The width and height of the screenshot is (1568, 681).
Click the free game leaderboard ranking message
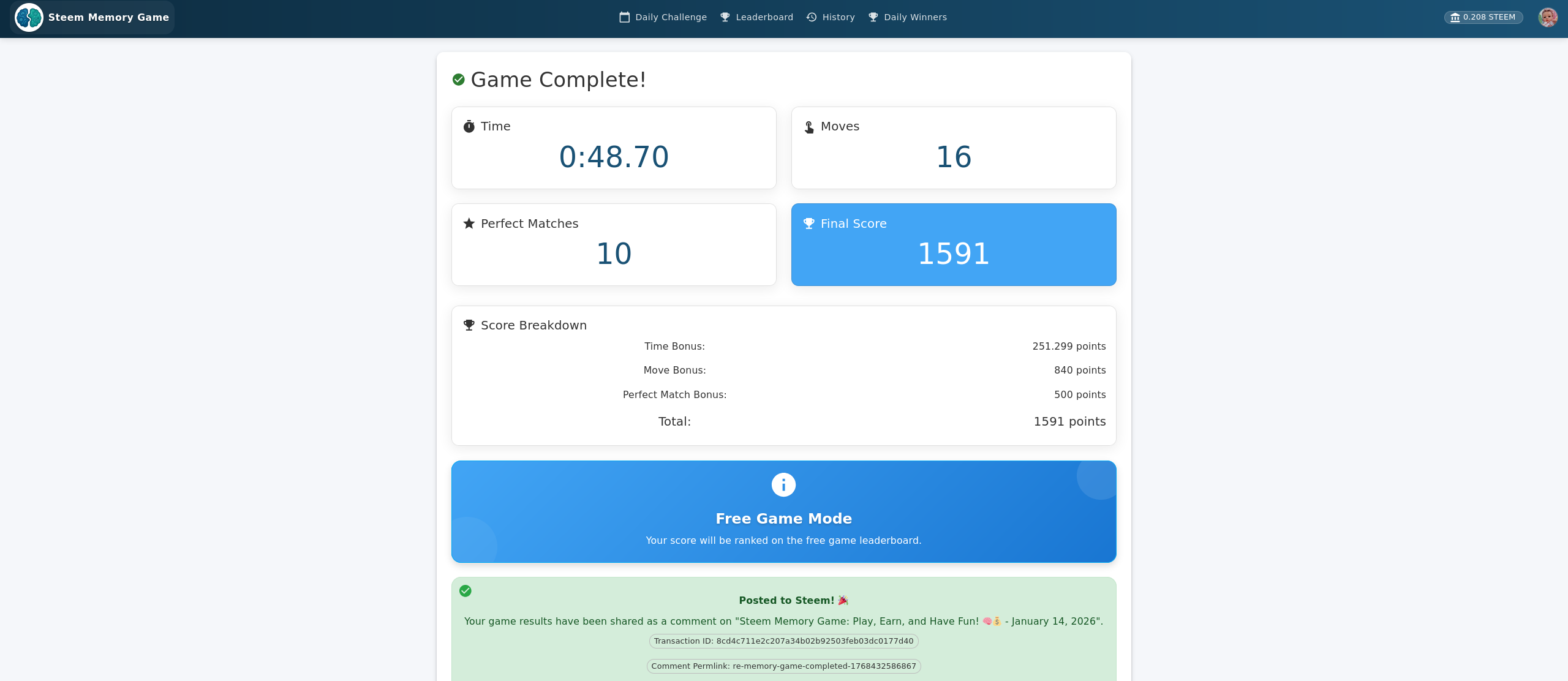(x=784, y=540)
